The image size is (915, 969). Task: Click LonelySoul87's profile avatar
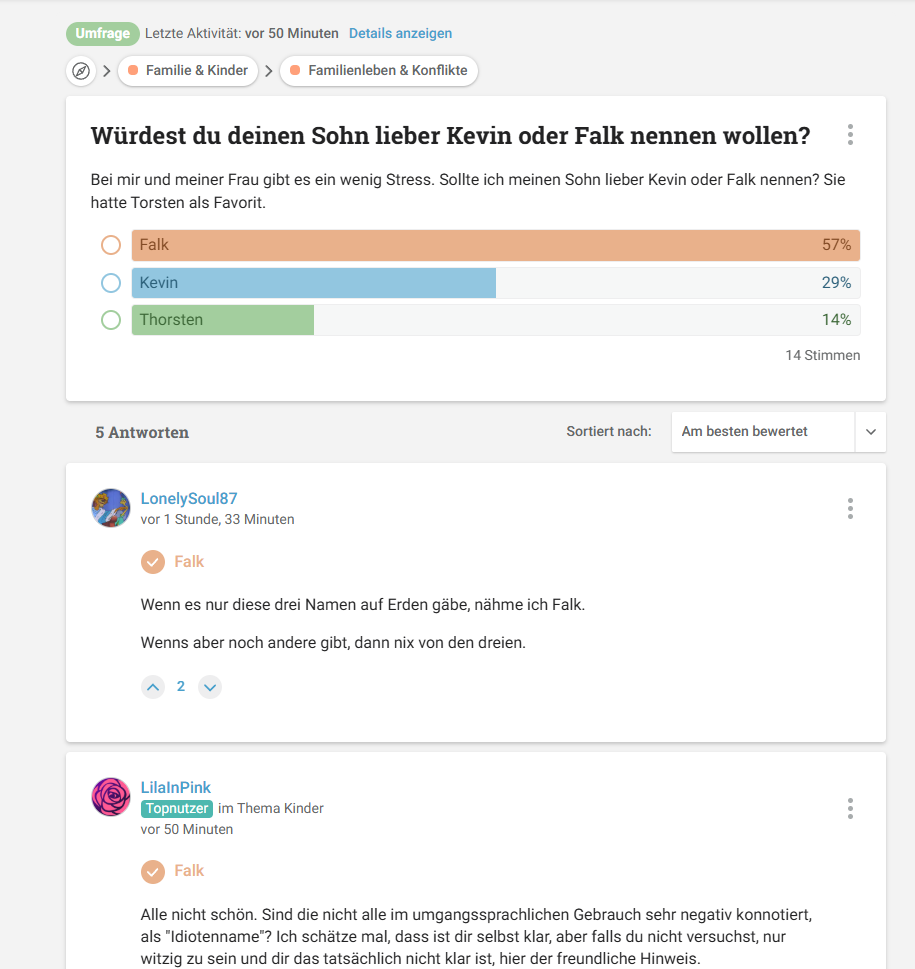pyautogui.click(x=111, y=508)
